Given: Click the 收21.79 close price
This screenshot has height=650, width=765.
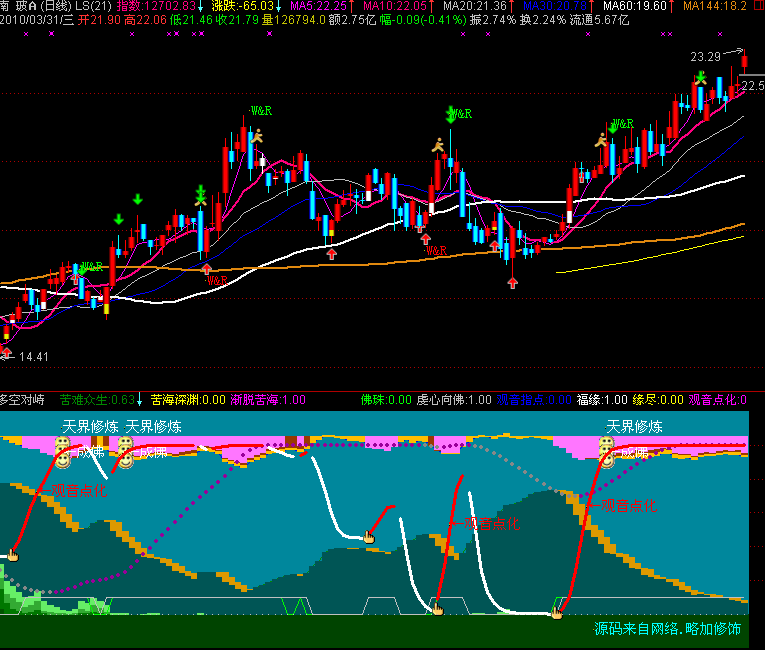Looking at the screenshot, I should 237,20.
